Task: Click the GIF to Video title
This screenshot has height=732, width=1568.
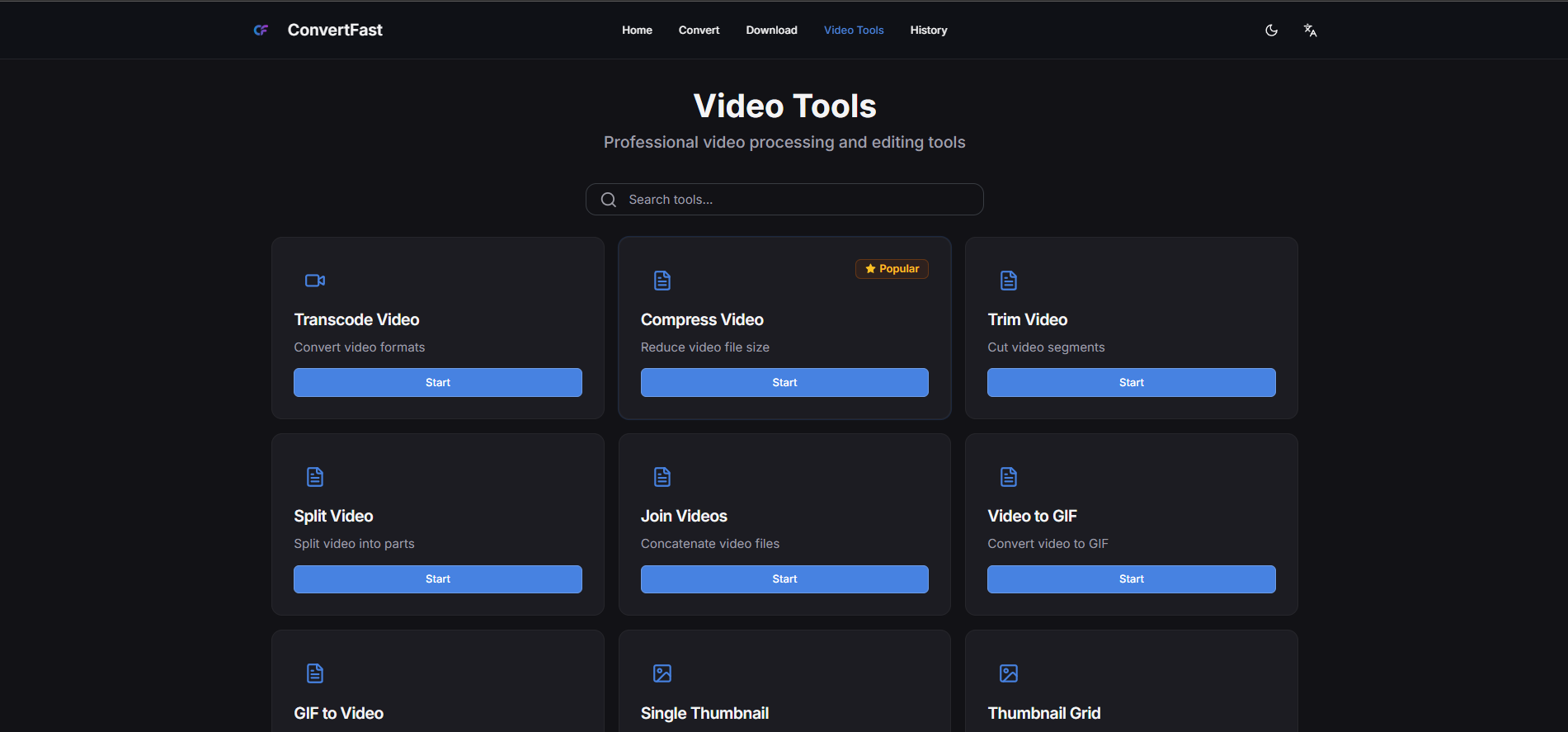Action: (x=339, y=714)
